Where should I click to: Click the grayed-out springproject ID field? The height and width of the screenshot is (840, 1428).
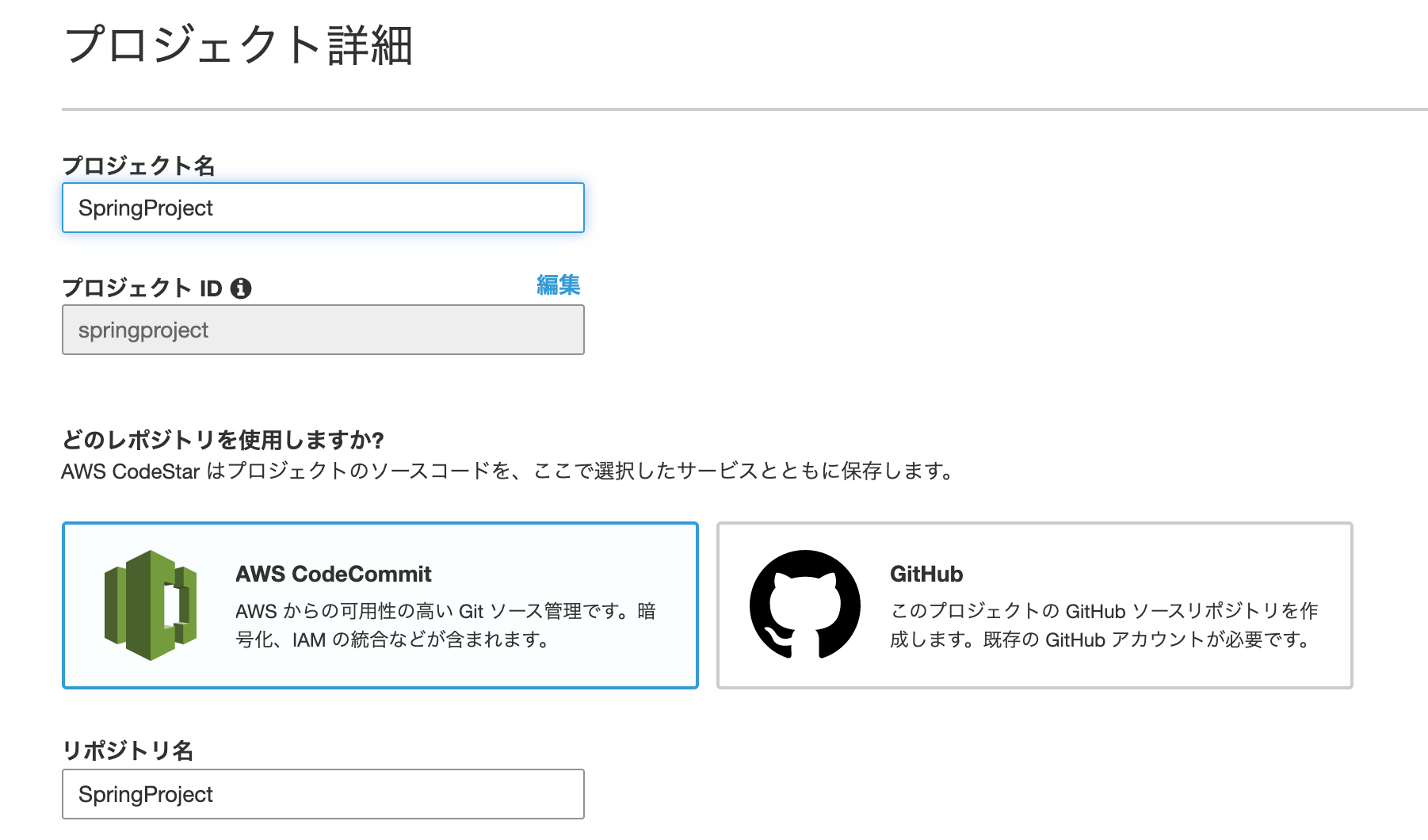tap(323, 330)
